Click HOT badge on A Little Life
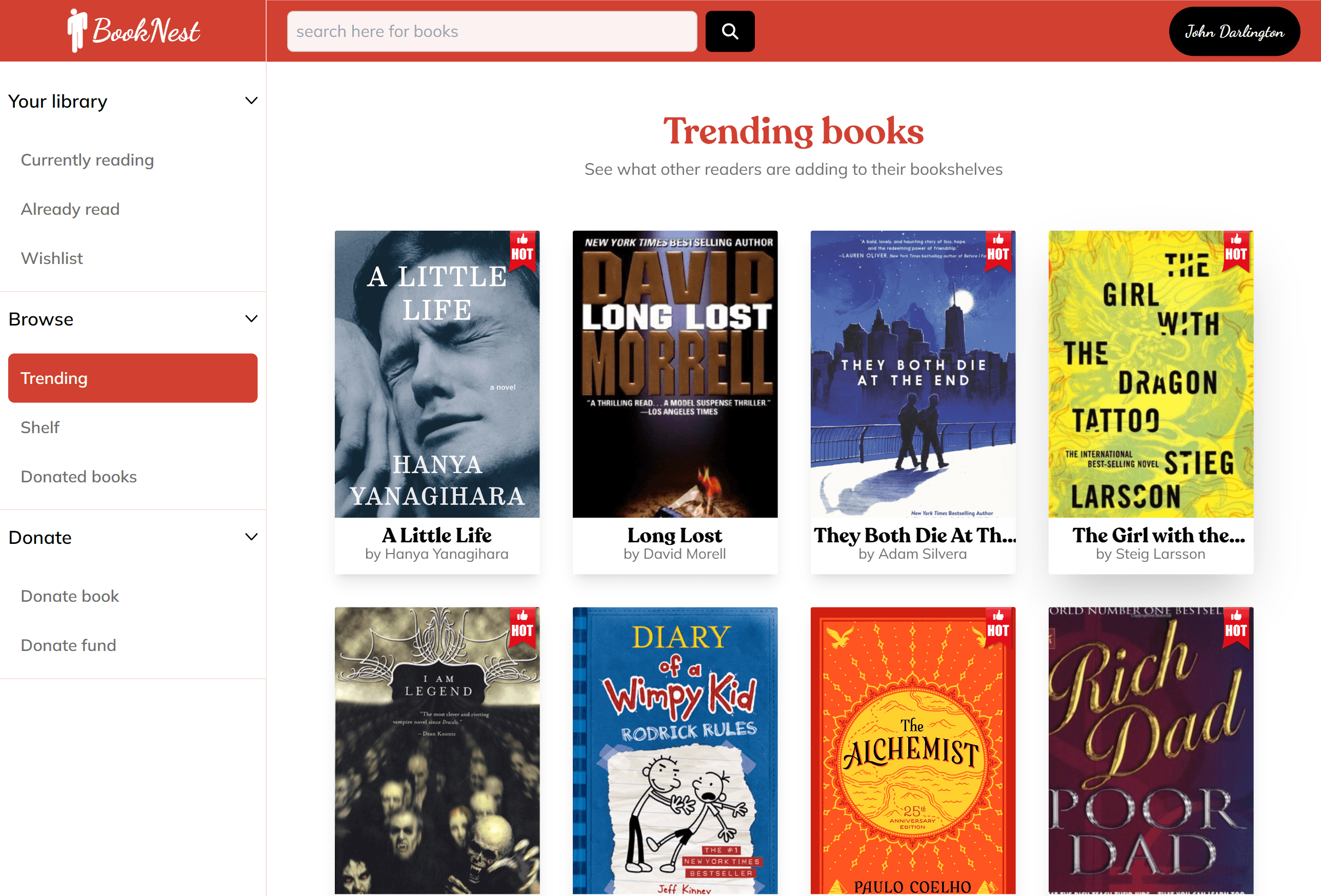This screenshot has width=1321, height=896. pyautogui.click(x=522, y=251)
